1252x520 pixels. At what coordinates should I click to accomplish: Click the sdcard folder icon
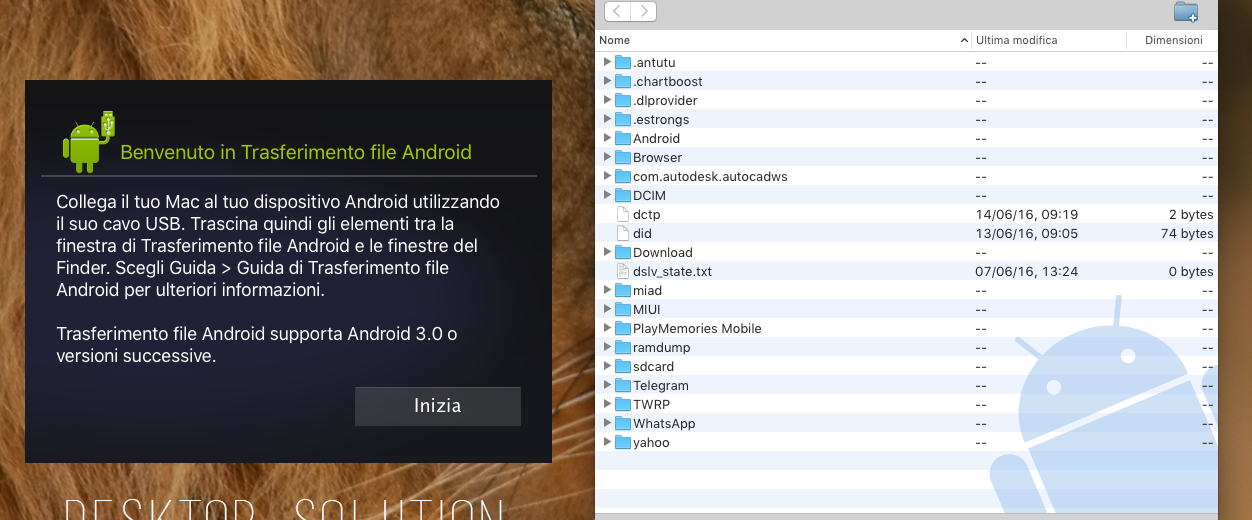[623, 366]
